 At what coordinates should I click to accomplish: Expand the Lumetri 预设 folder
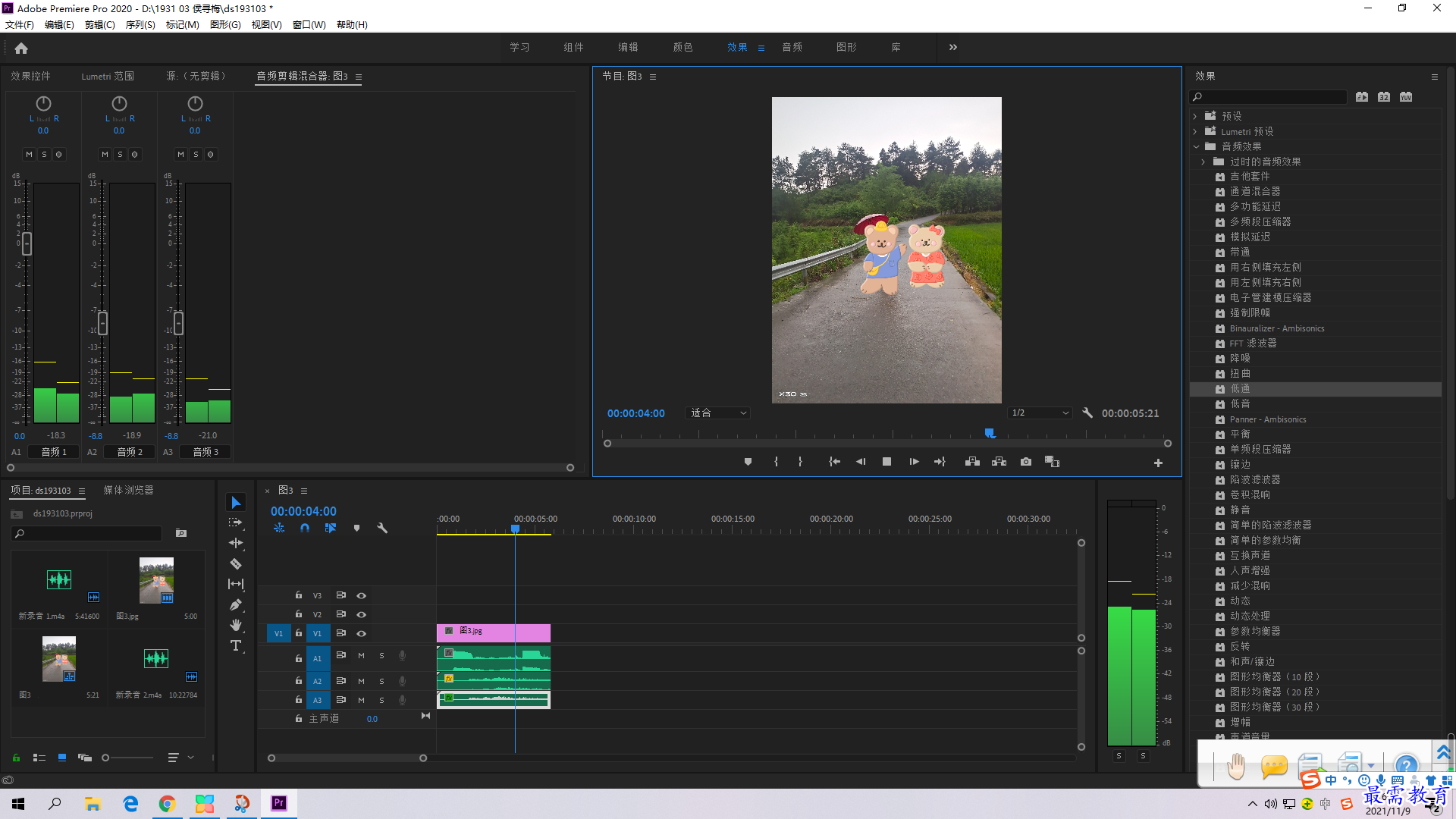pyautogui.click(x=1195, y=131)
